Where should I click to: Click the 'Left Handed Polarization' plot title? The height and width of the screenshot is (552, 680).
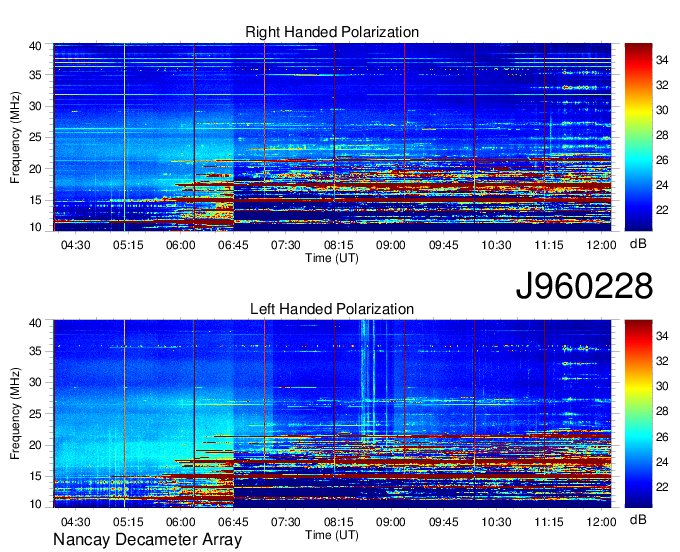click(332, 309)
